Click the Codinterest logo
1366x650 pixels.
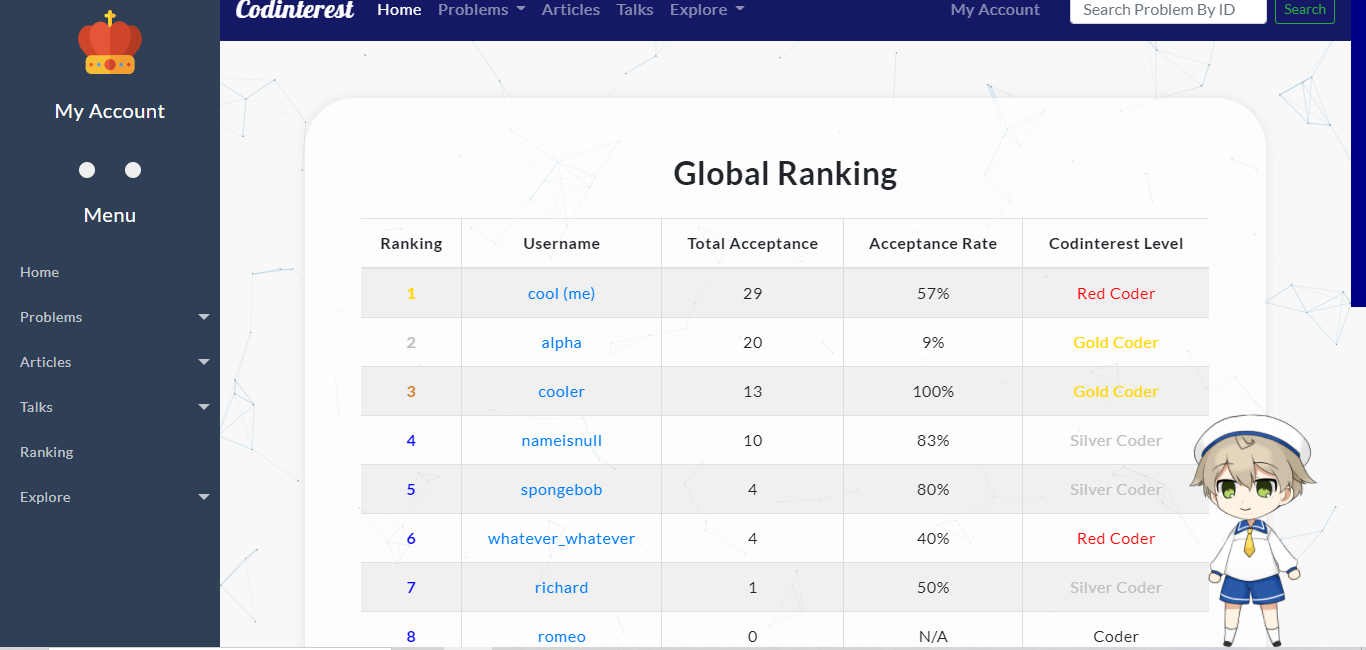click(x=294, y=10)
